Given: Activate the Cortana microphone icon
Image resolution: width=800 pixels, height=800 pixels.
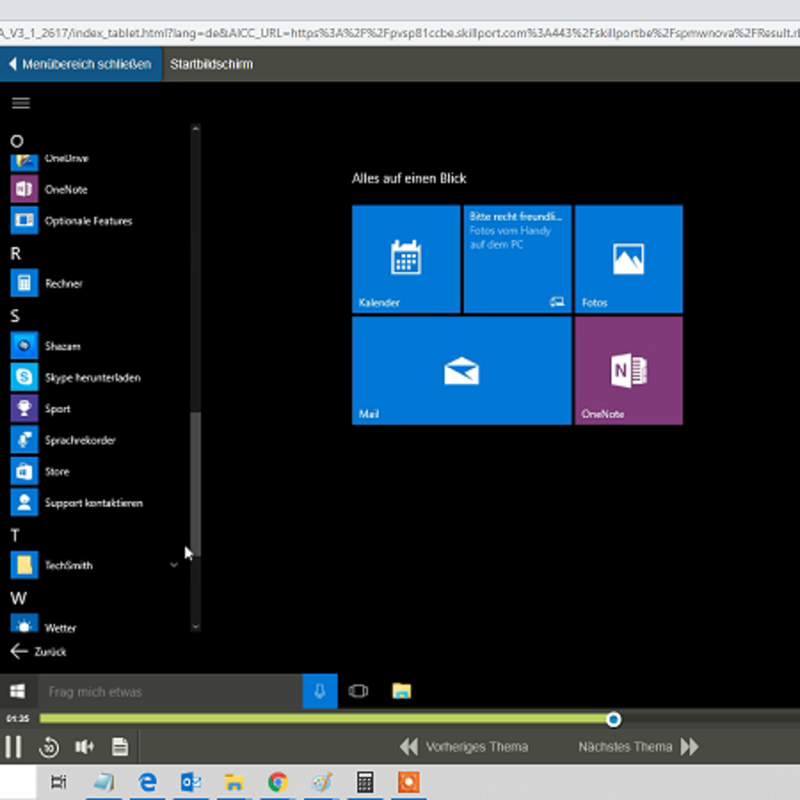Looking at the screenshot, I should click(x=320, y=691).
